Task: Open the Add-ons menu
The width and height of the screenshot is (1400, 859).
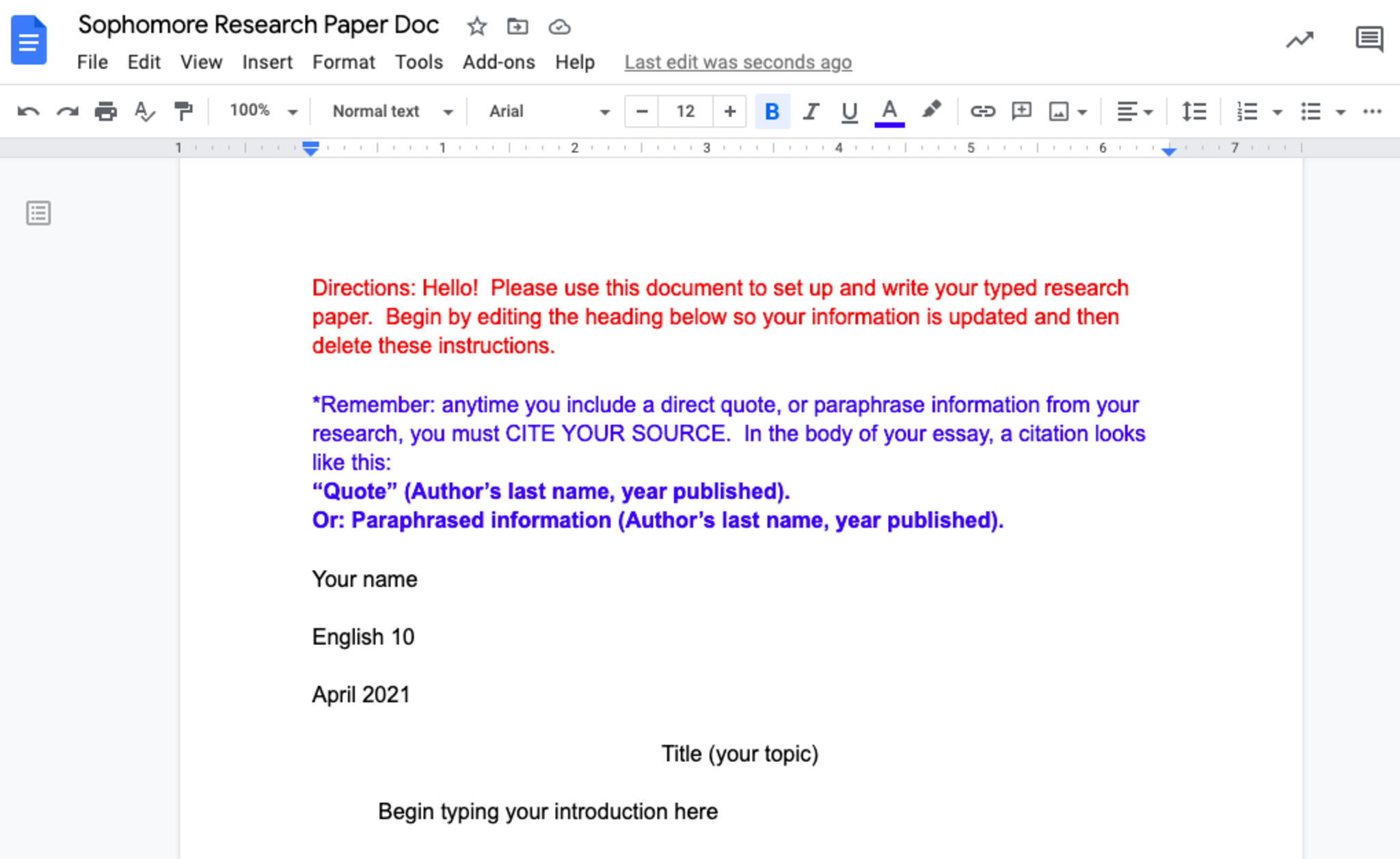Action: [x=498, y=62]
